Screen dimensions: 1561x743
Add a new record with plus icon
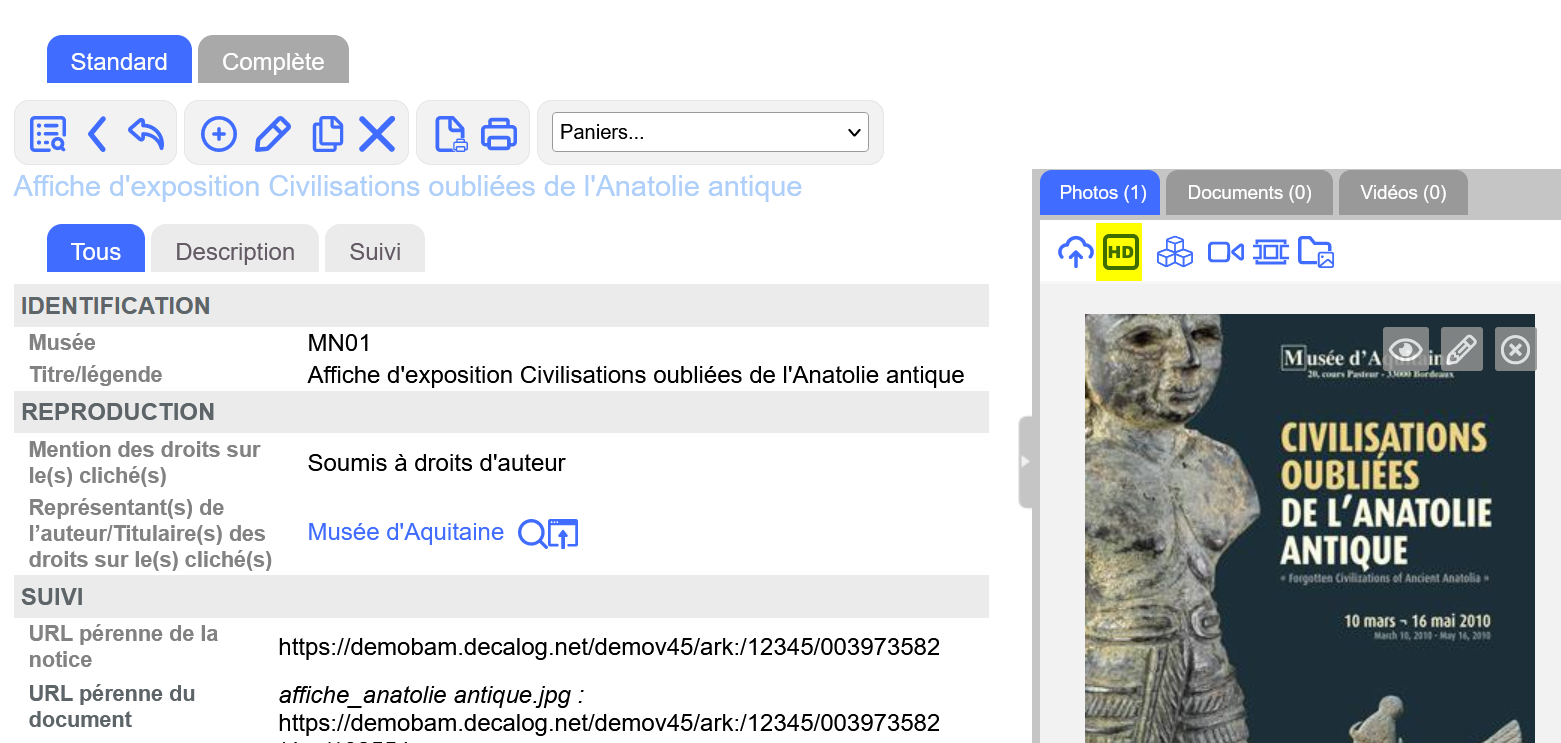(x=218, y=133)
